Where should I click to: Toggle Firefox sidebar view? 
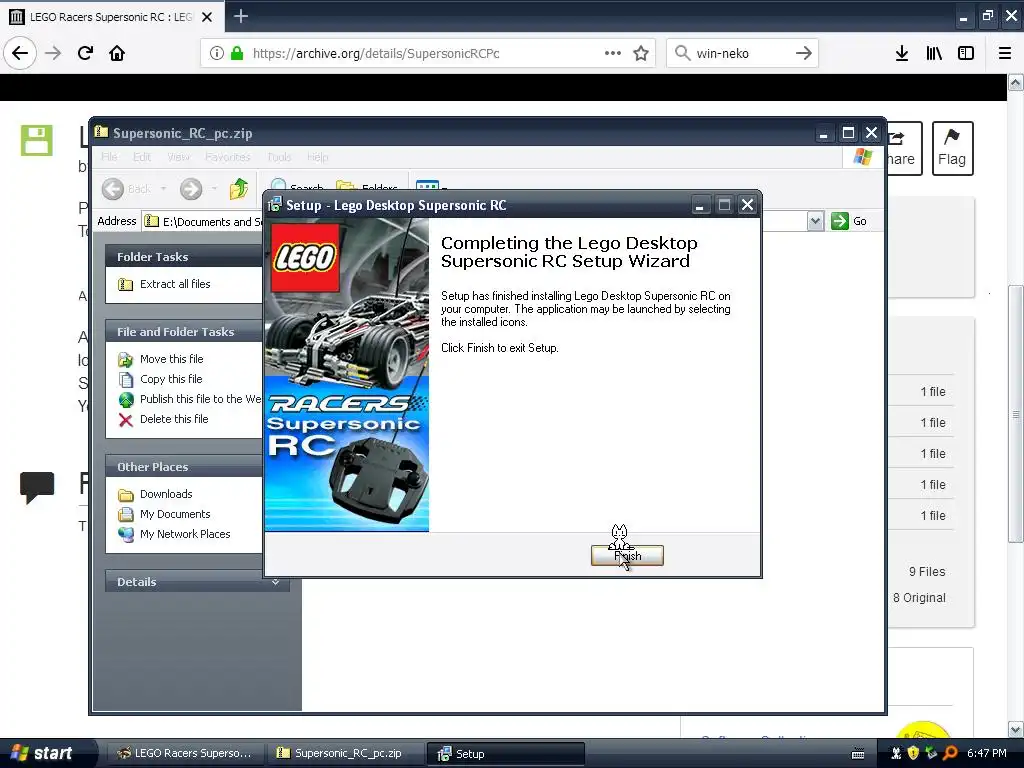pyautogui.click(x=966, y=53)
